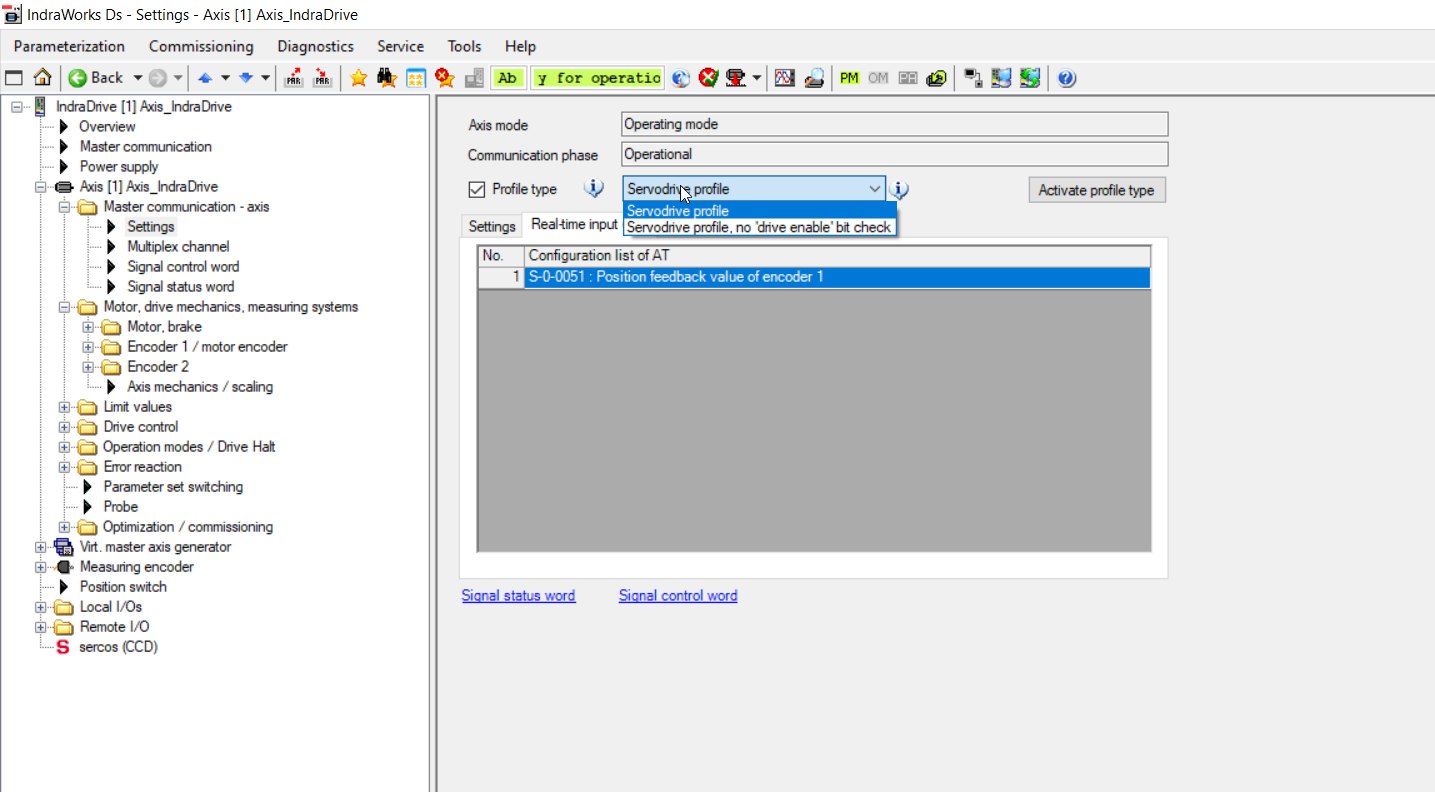Open the Signal control word link
The width and height of the screenshot is (1435, 792).
pyautogui.click(x=677, y=596)
